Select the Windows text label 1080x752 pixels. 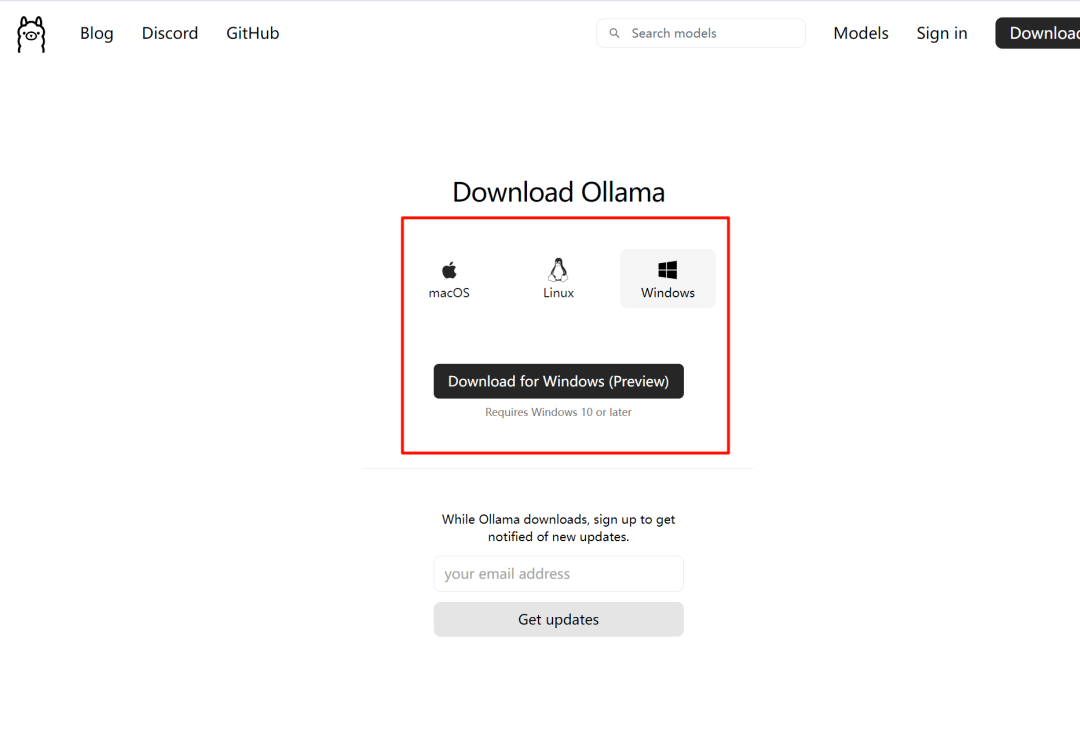pos(667,293)
